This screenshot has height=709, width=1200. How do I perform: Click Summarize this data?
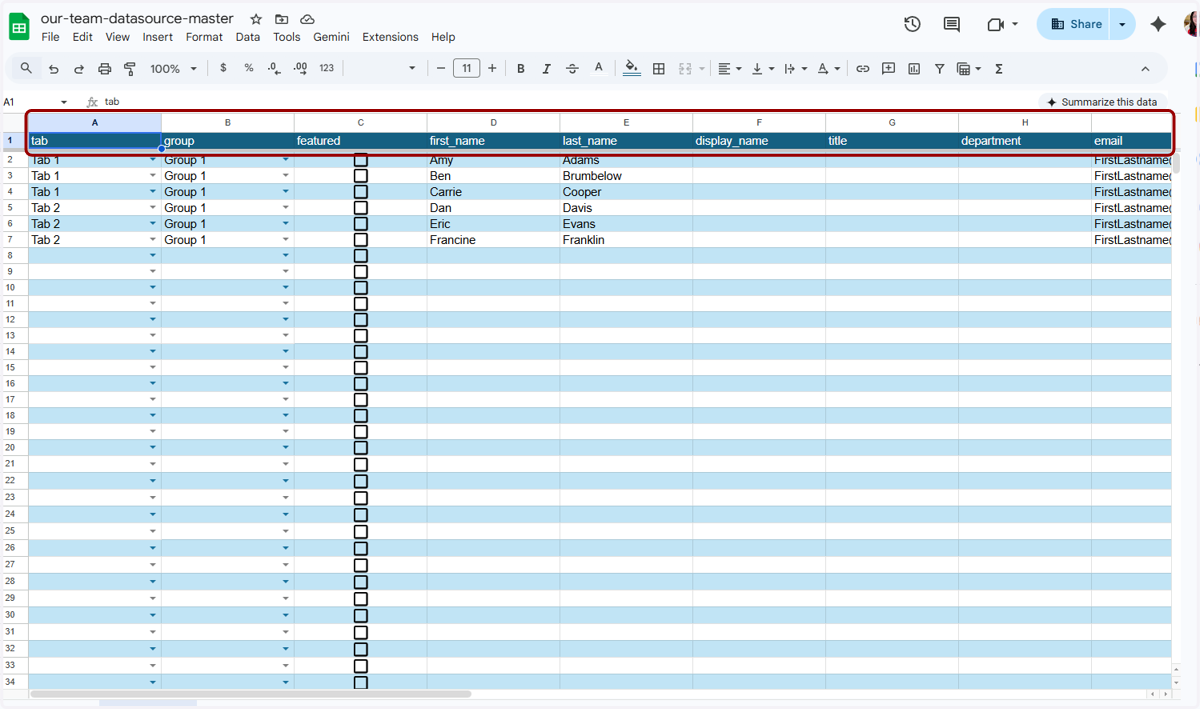[x=1101, y=102]
